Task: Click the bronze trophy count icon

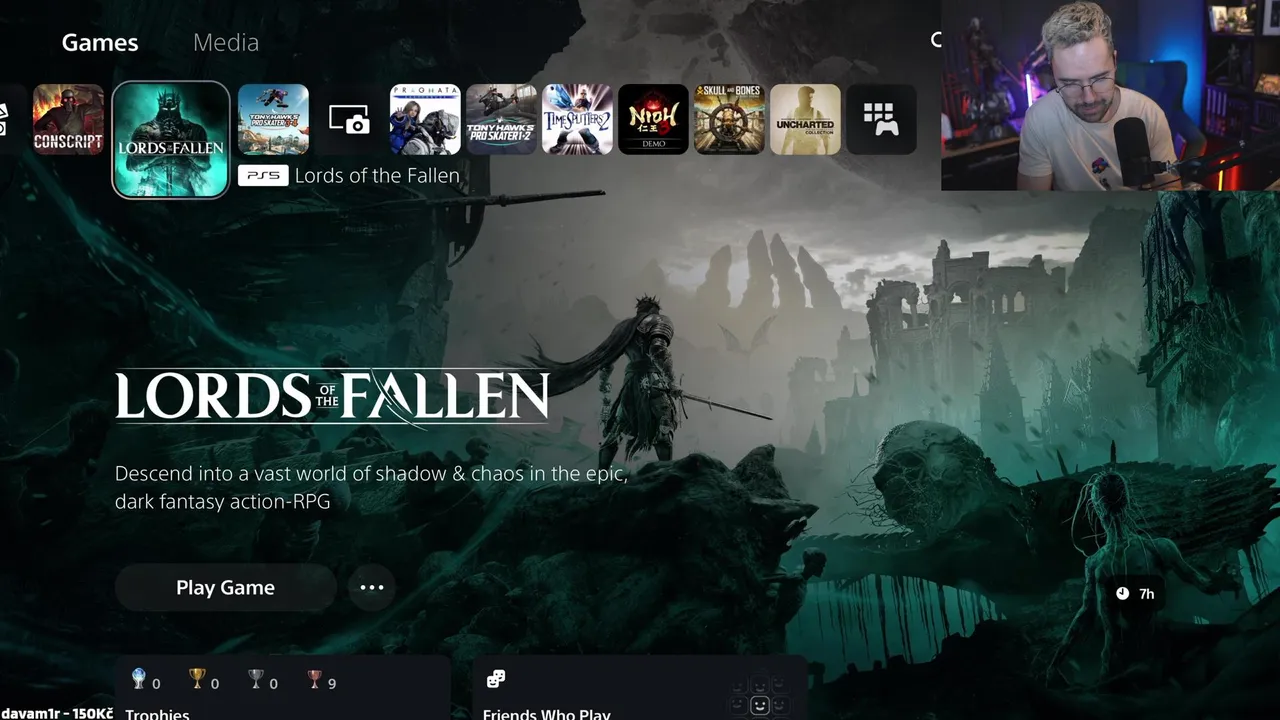Action: pyautogui.click(x=314, y=680)
